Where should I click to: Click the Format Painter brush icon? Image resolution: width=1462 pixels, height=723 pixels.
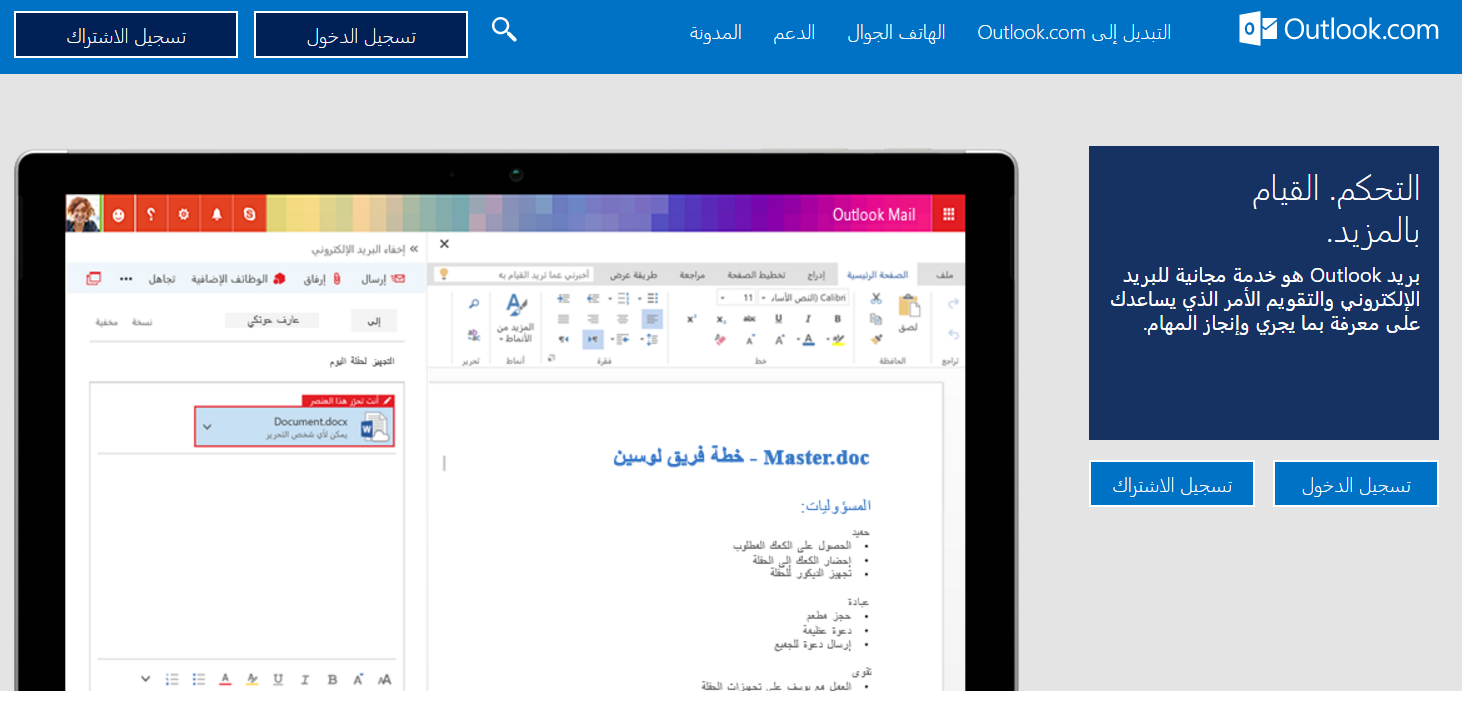877,339
